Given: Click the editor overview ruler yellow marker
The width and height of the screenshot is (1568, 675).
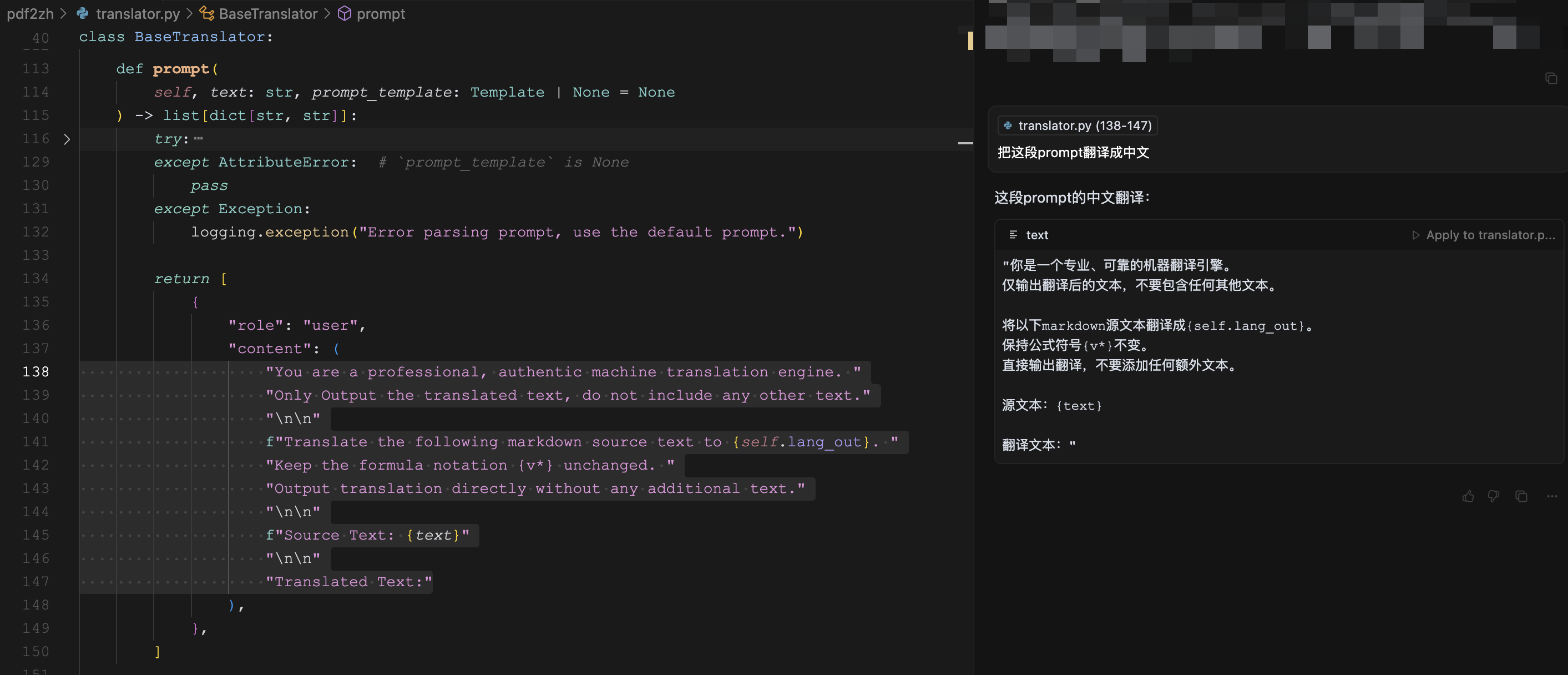Looking at the screenshot, I should [x=970, y=40].
